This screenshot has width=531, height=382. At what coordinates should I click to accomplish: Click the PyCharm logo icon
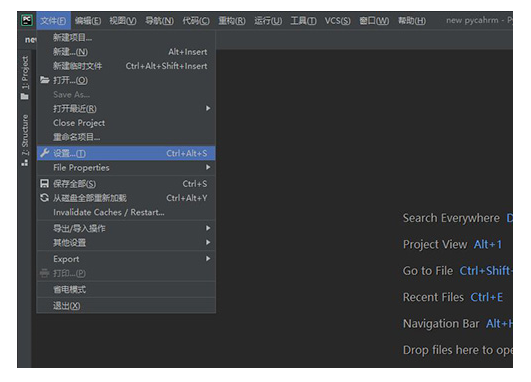point(27,20)
